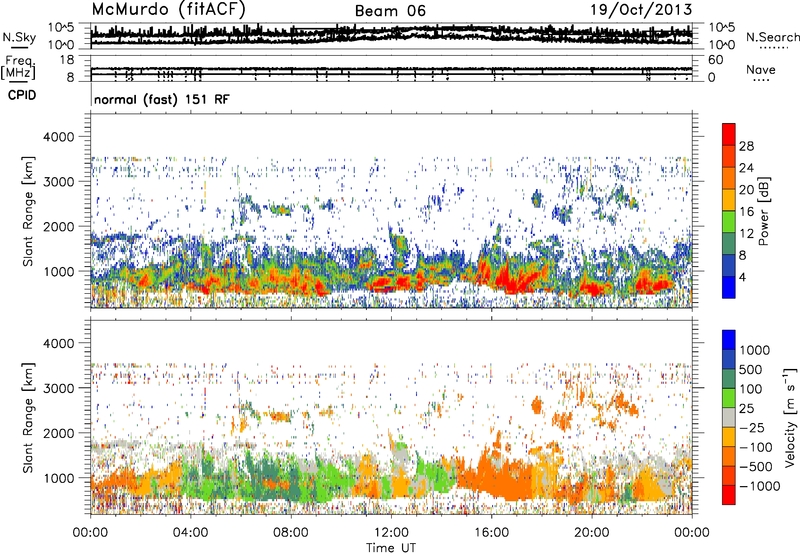The width and height of the screenshot is (800, 554).
Task: Click the 4000 km tick on the power panel
Action: (61, 137)
